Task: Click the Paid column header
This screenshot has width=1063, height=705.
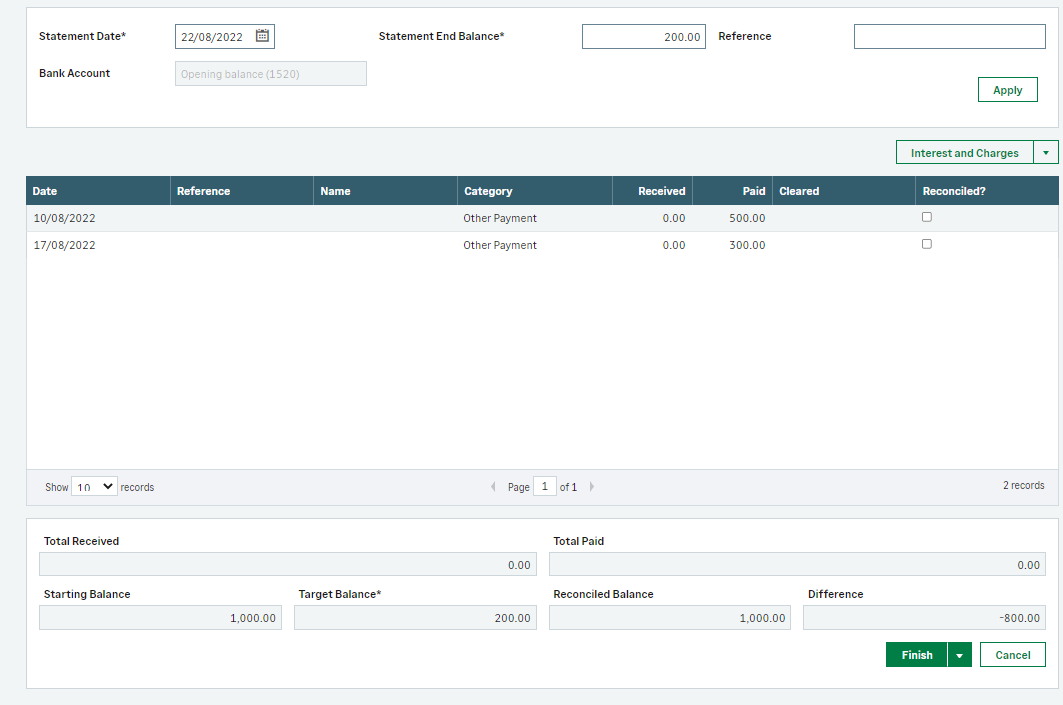Action: (x=753, y=191)
